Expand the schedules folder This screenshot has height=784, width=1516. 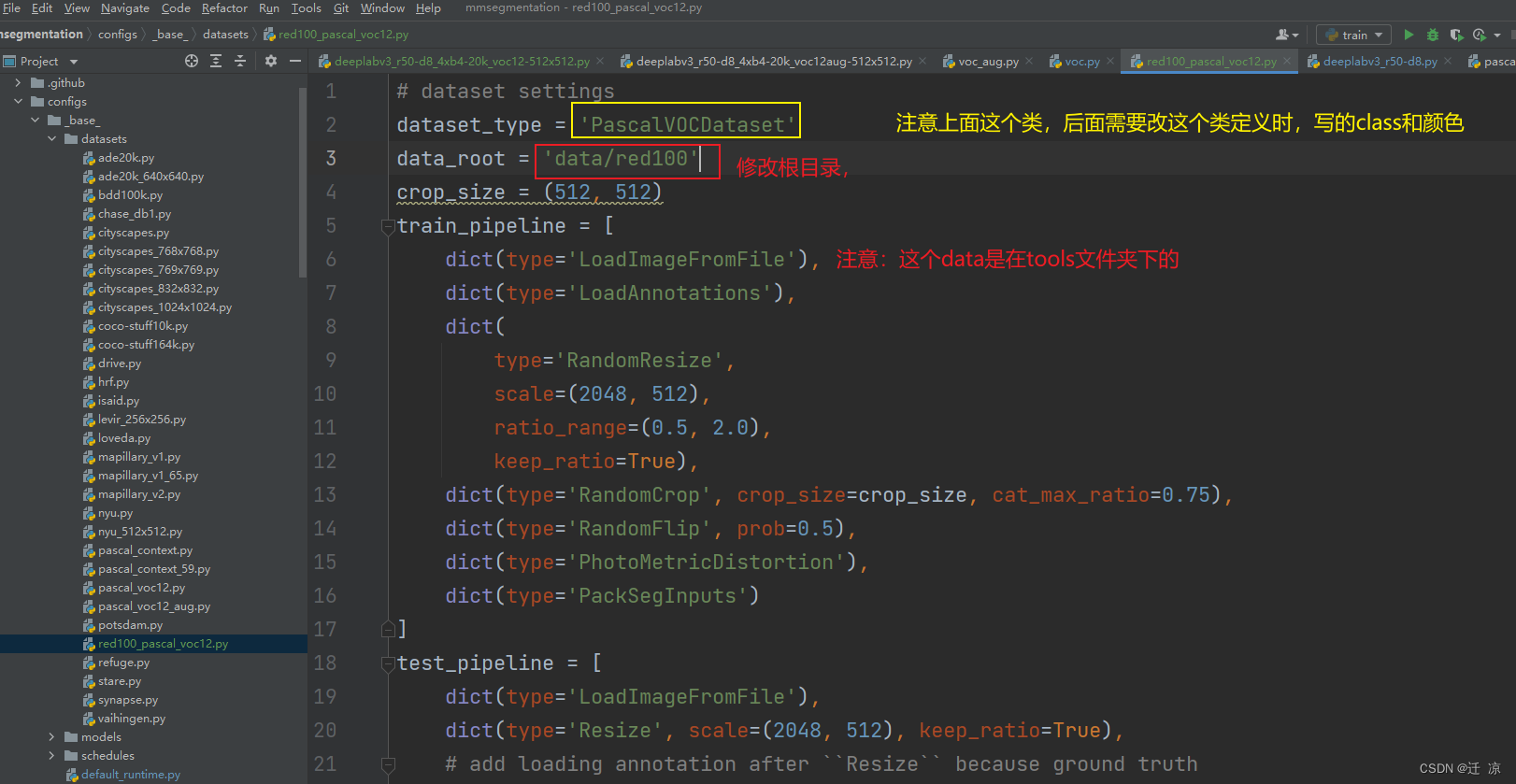(52, 756)
